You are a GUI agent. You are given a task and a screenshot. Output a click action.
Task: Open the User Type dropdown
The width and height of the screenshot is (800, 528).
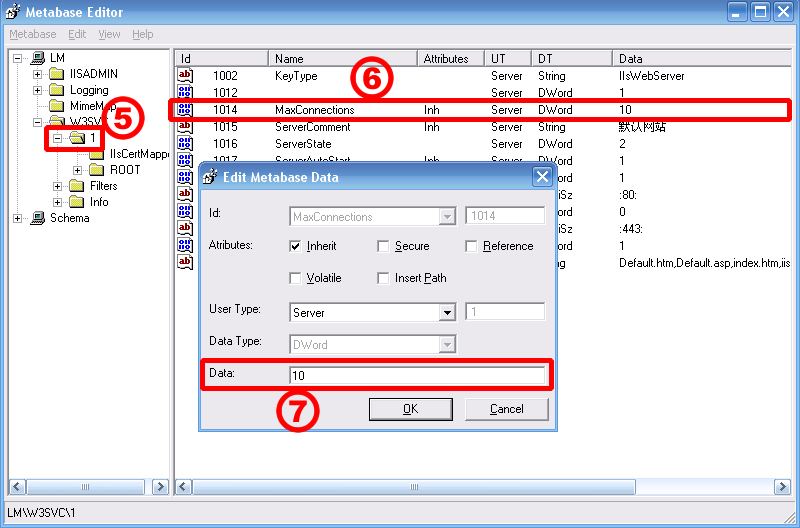point(447,312)
